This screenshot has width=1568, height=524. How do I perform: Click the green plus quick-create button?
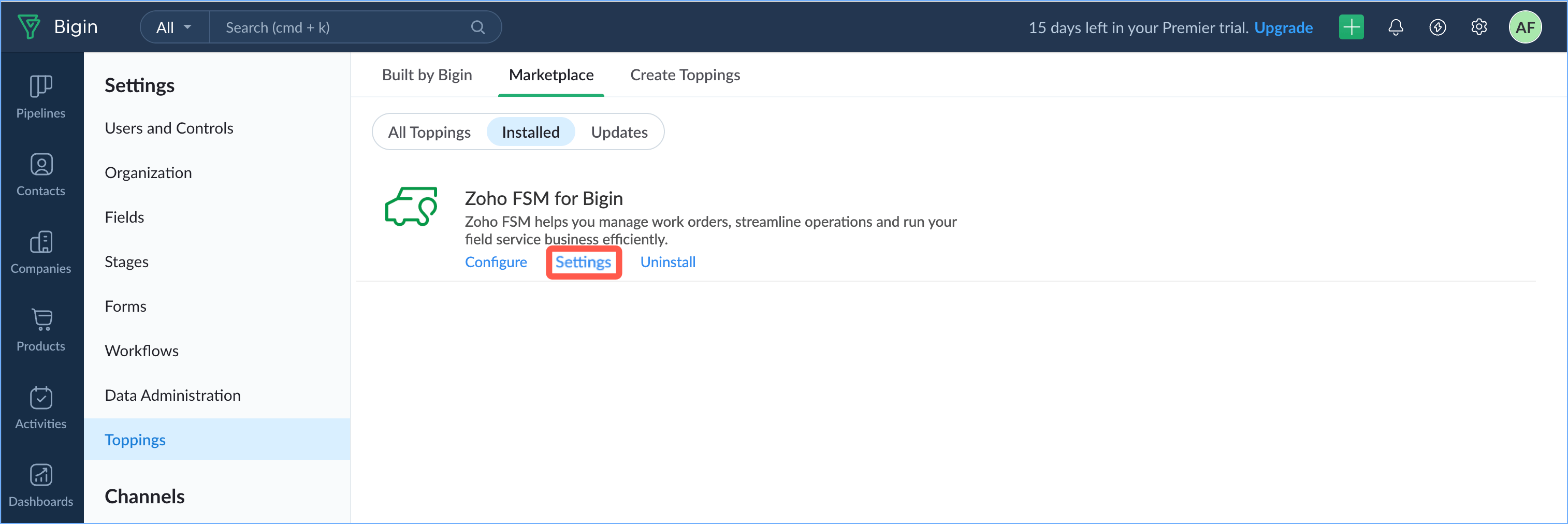point(1351,27)
